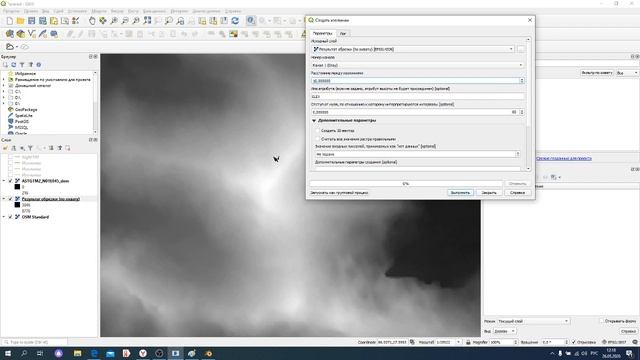640x360 pixels.
Task: Open the Project menu
Action: click(x=11, y=11)
